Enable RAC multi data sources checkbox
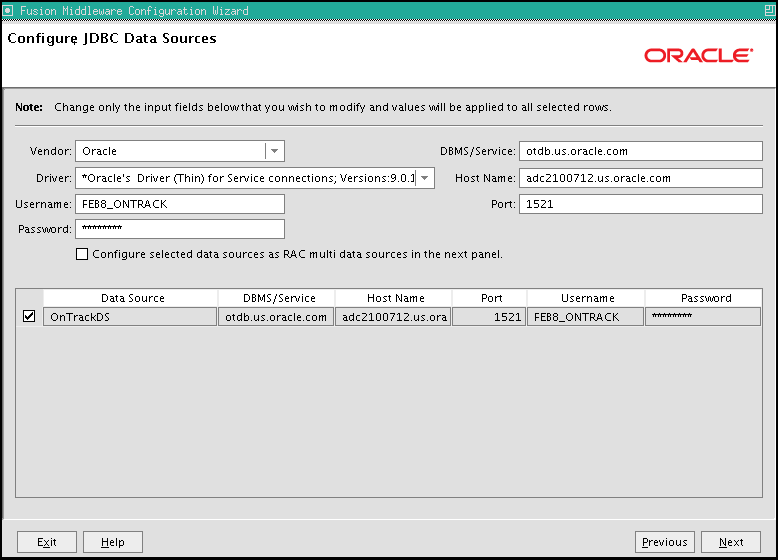 tap(82, 254)
